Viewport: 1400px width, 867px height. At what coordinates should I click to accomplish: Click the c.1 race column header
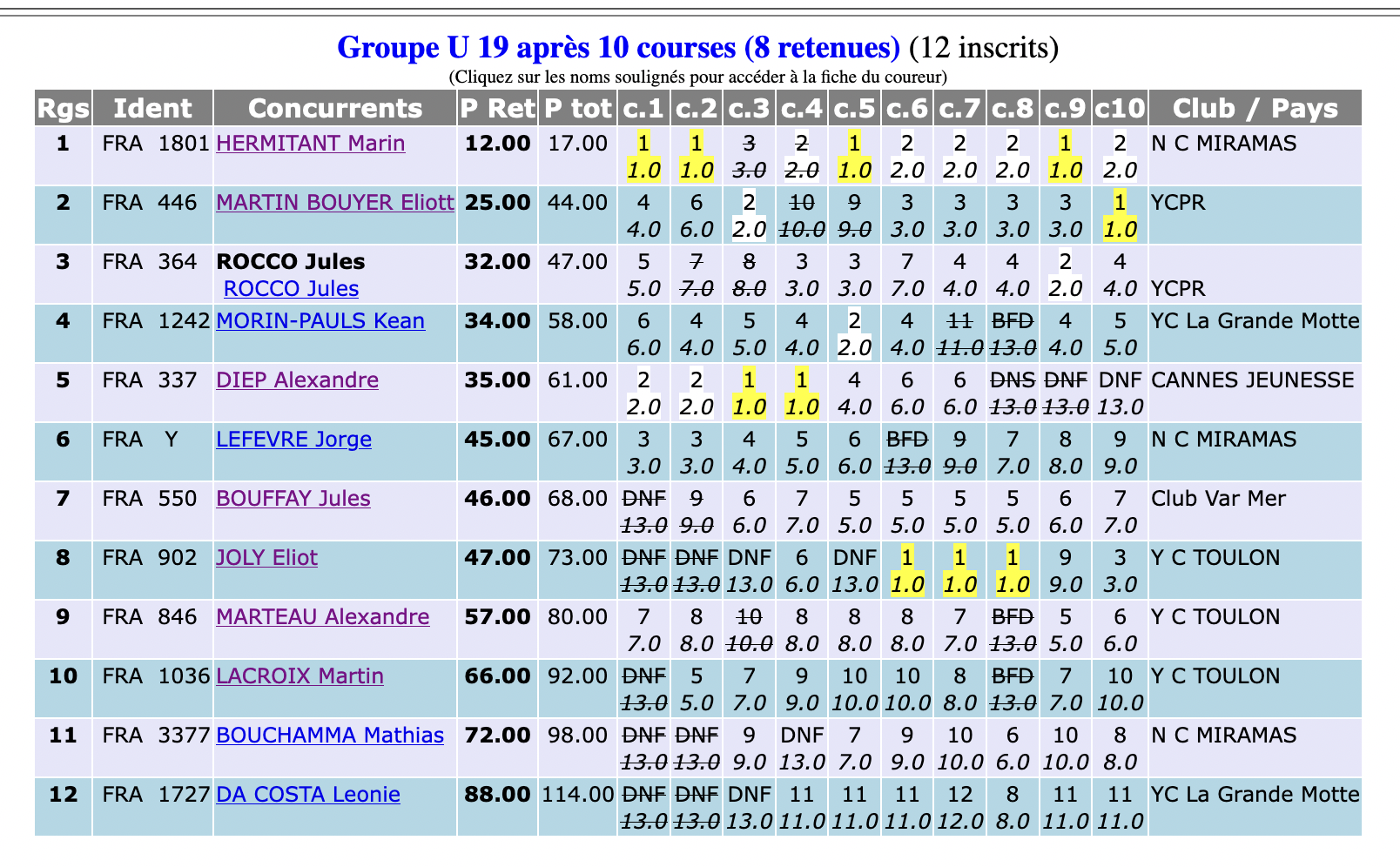(643, 108)
